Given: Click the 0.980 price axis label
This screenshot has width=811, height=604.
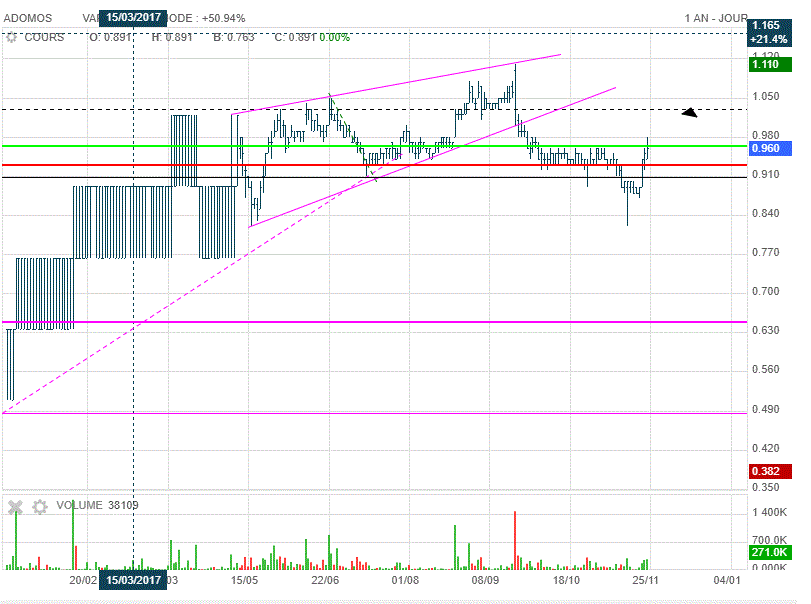Looking at the screenshot, I should pyautogui.click(x=765, y=135).
